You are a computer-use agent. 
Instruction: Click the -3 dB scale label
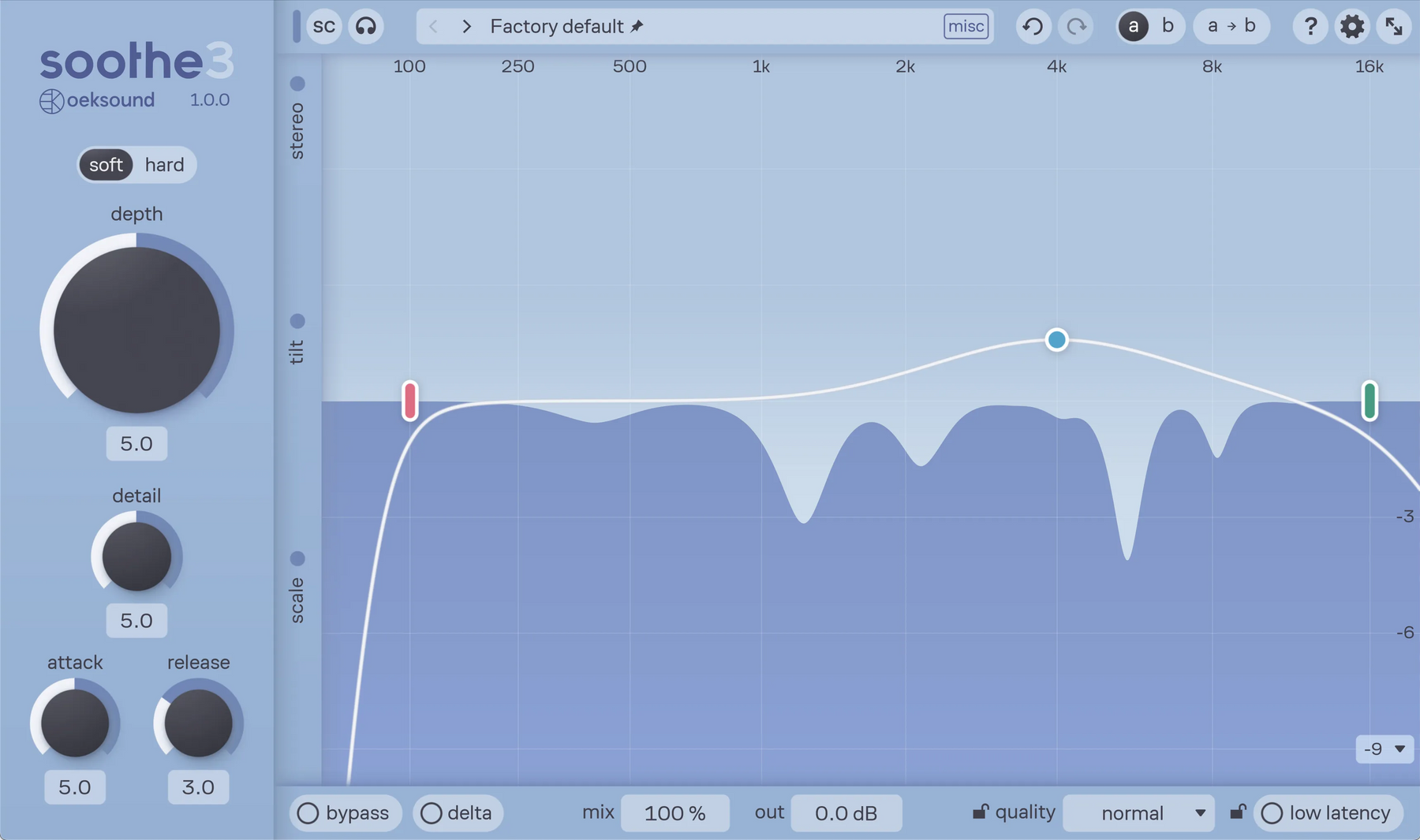[1404, 517]
